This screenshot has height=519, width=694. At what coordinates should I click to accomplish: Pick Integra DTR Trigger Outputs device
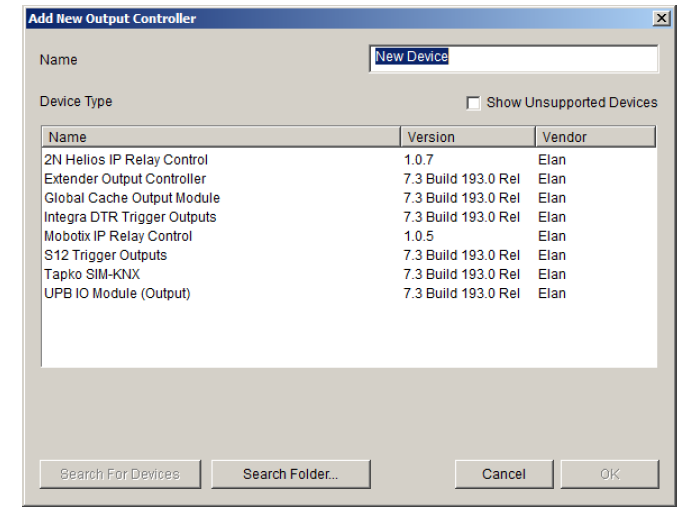130,217
